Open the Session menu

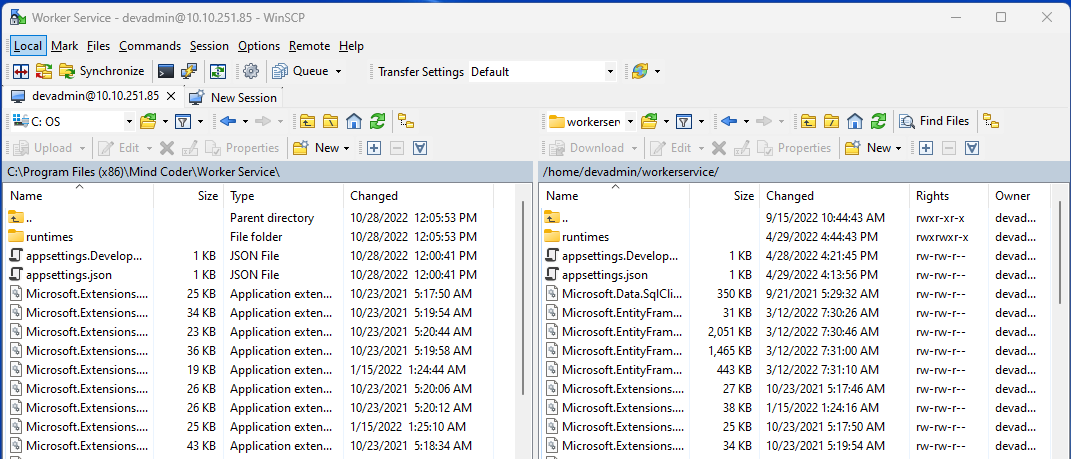point(209,46)
